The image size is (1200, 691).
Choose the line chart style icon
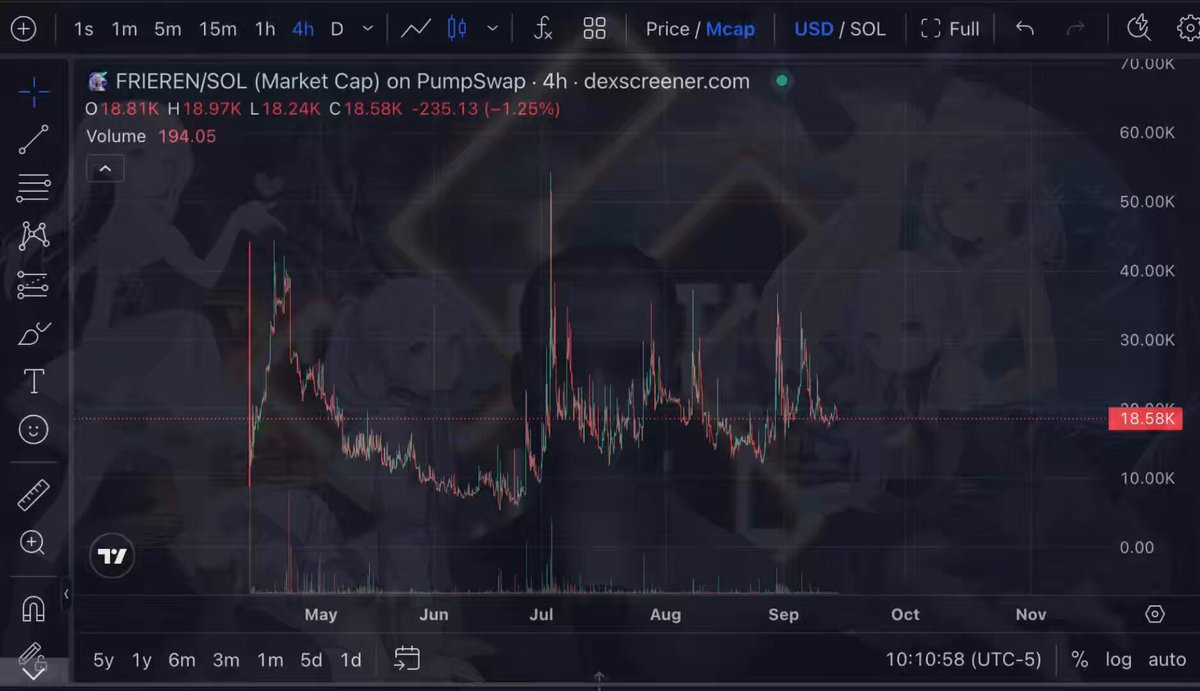pyautogui.click(x=416, y=29)
